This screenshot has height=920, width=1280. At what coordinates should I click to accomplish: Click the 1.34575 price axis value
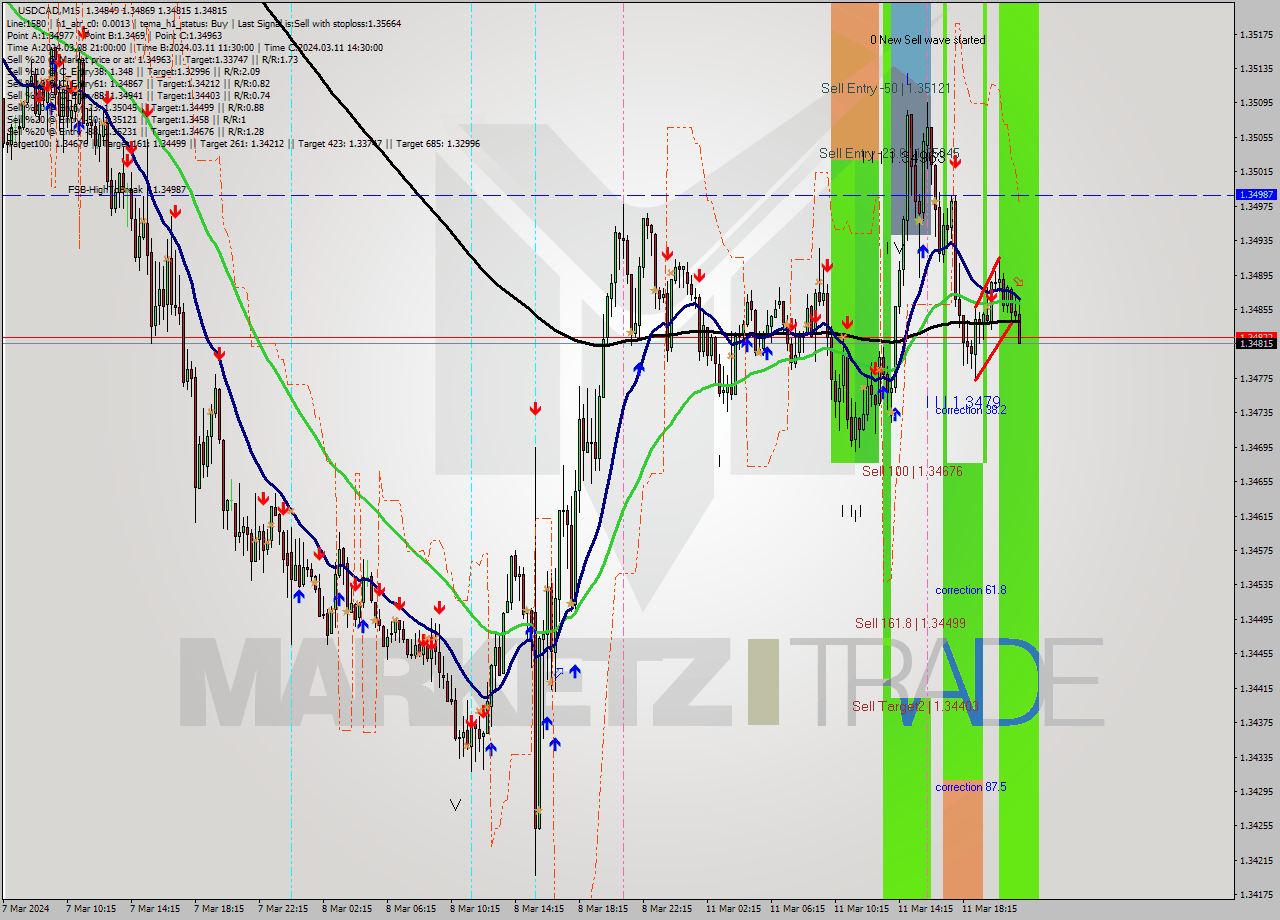pos(1256,551)
